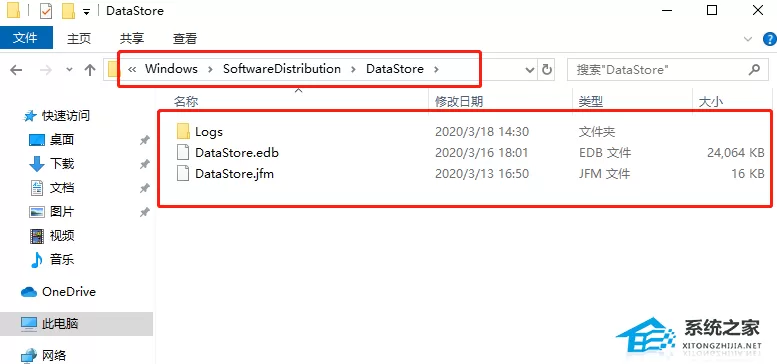777x364 pixels.
Task: Expand the recent locations dropdown arrow
Action: tap(69, 70)
